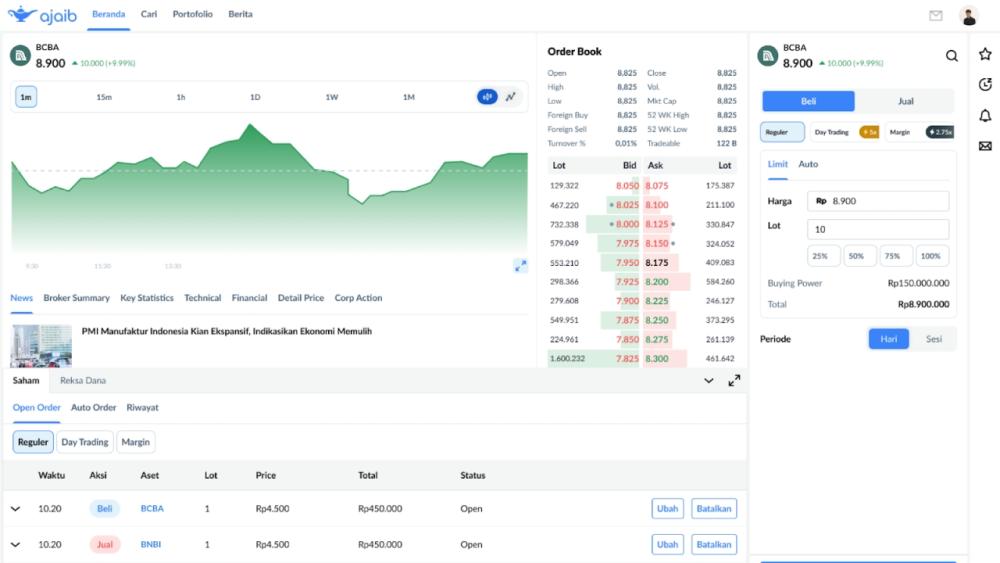Select the 1W chart timeframe
1000x563 pixels.
(332, 97)
